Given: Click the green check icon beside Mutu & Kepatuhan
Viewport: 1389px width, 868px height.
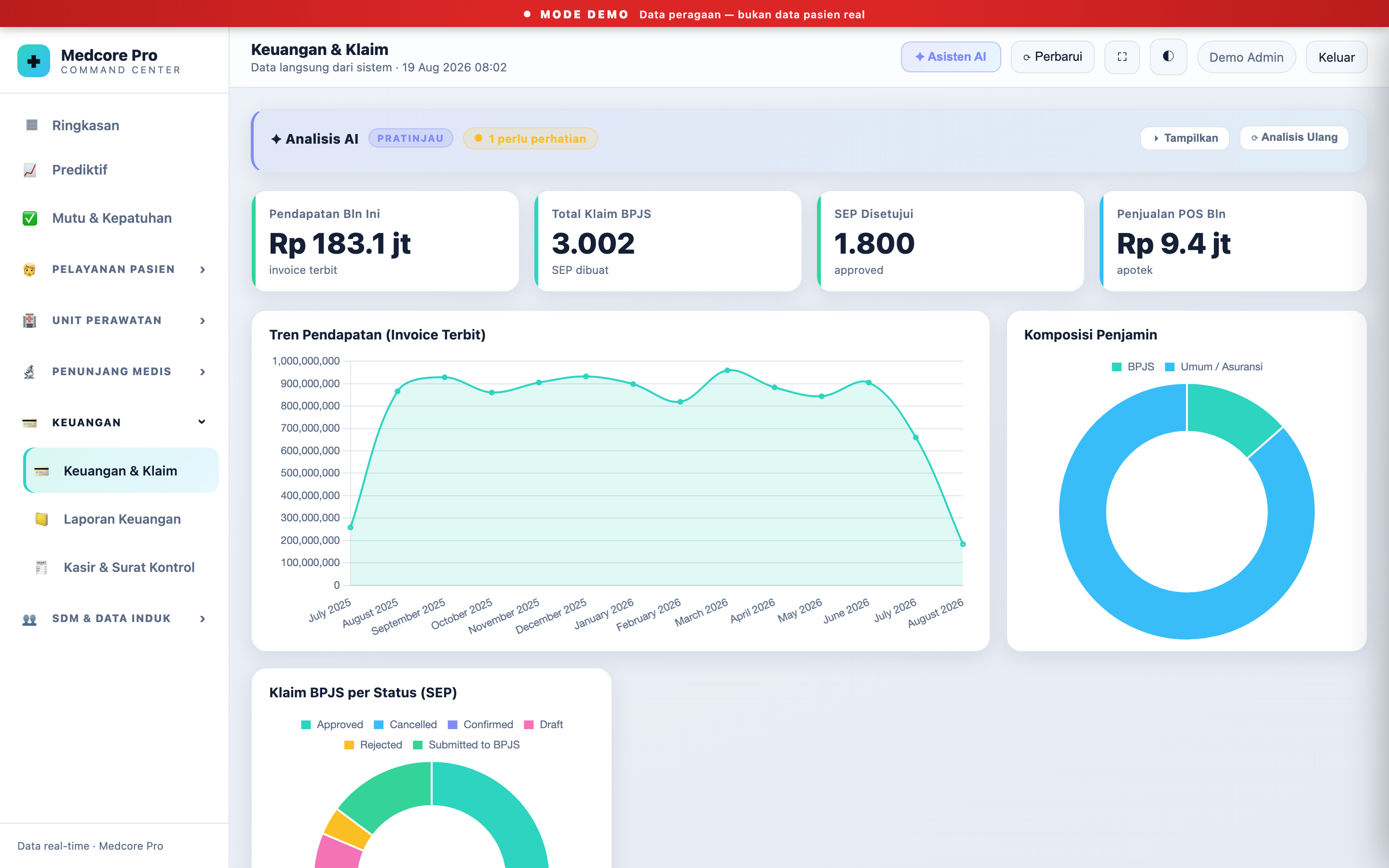Looking at the screenshot, I should pos(30,218).
